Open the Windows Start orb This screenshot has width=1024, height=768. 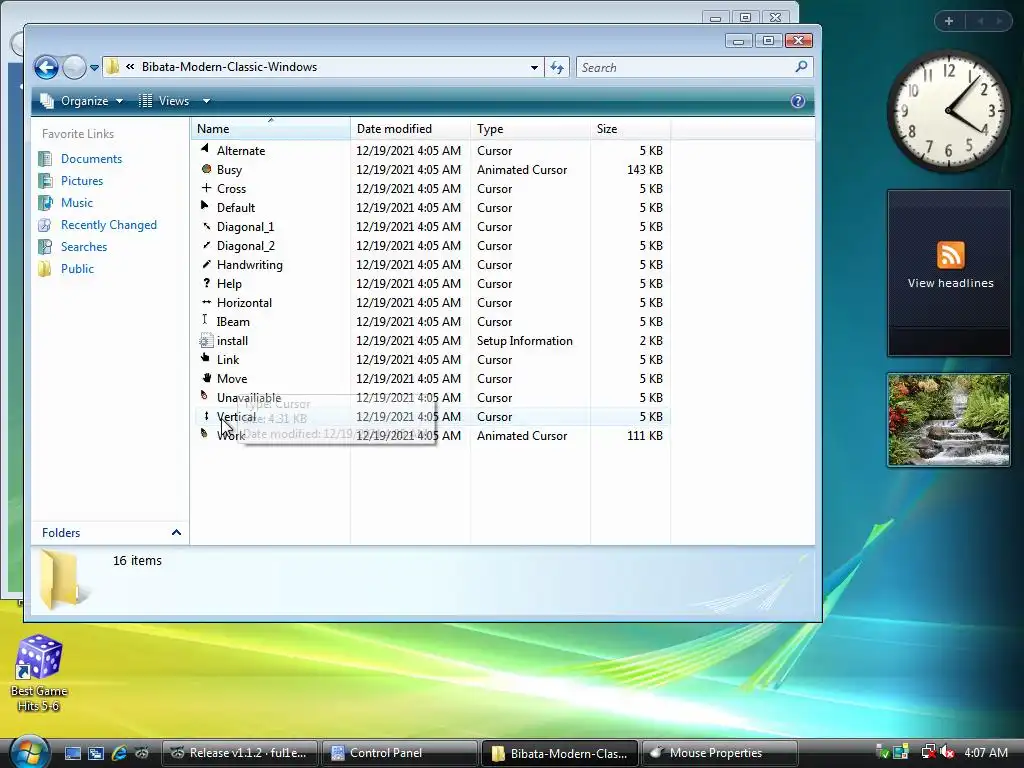click(28, 751)
